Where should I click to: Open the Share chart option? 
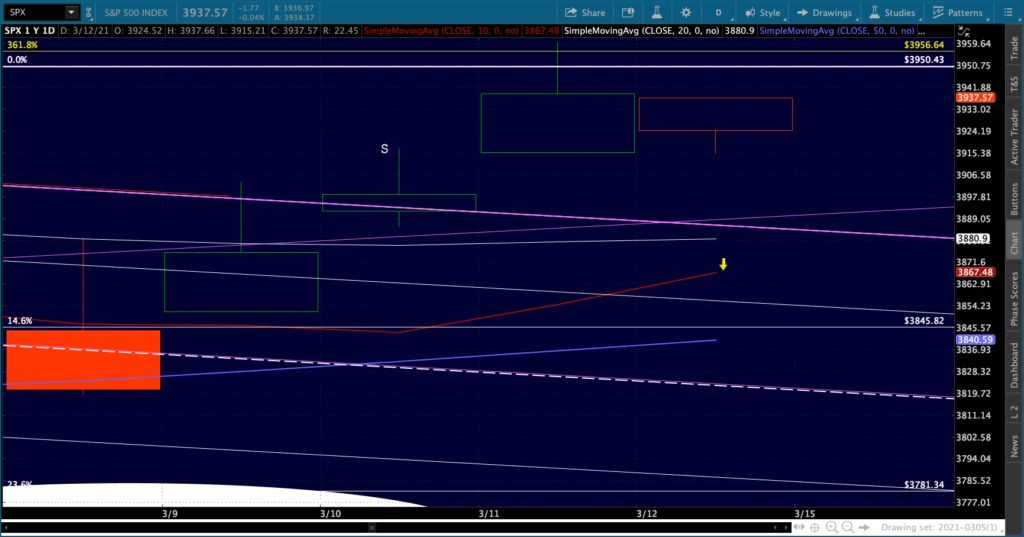click(584, 12)
